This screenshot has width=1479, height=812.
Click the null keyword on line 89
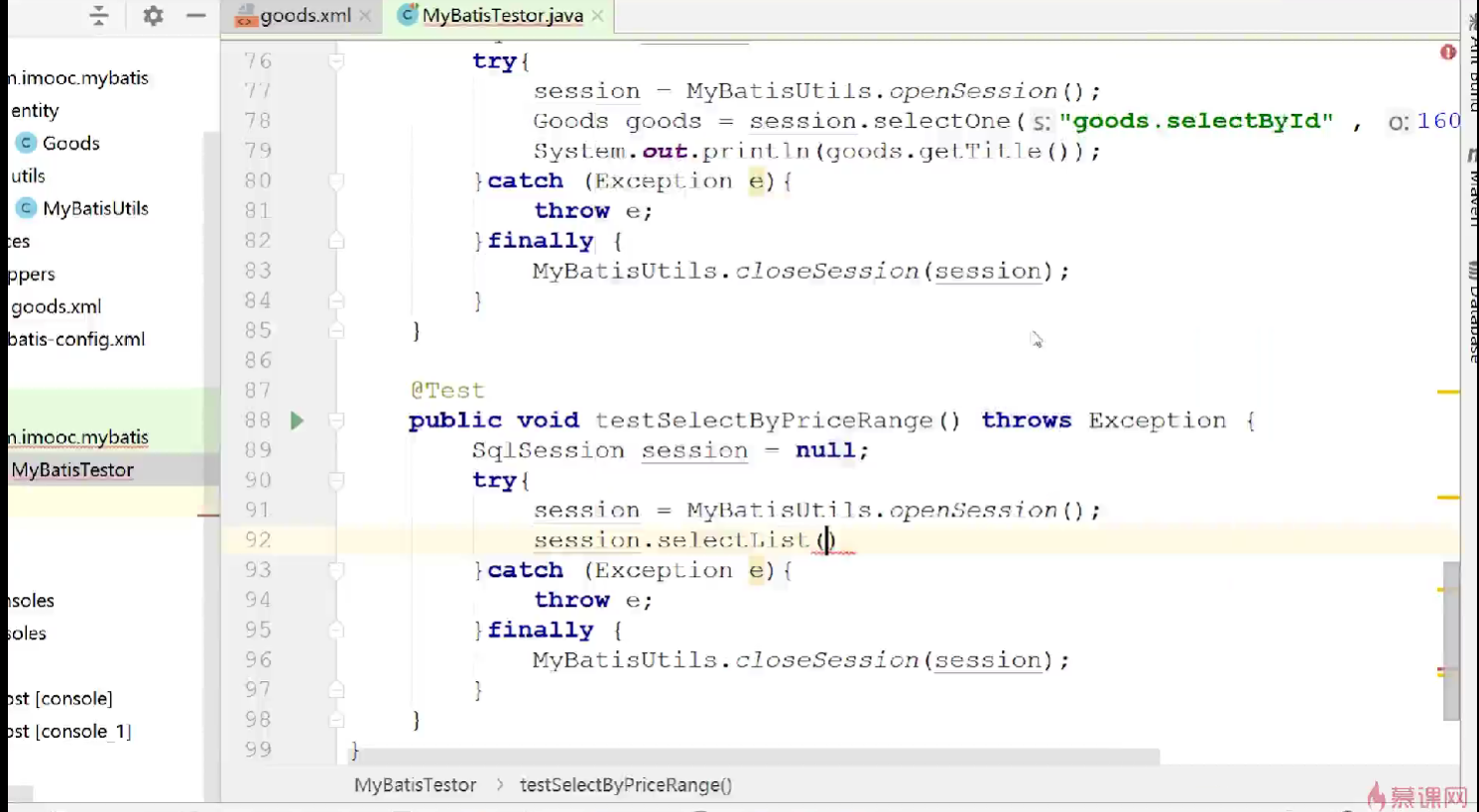click(x=825, y=450)
